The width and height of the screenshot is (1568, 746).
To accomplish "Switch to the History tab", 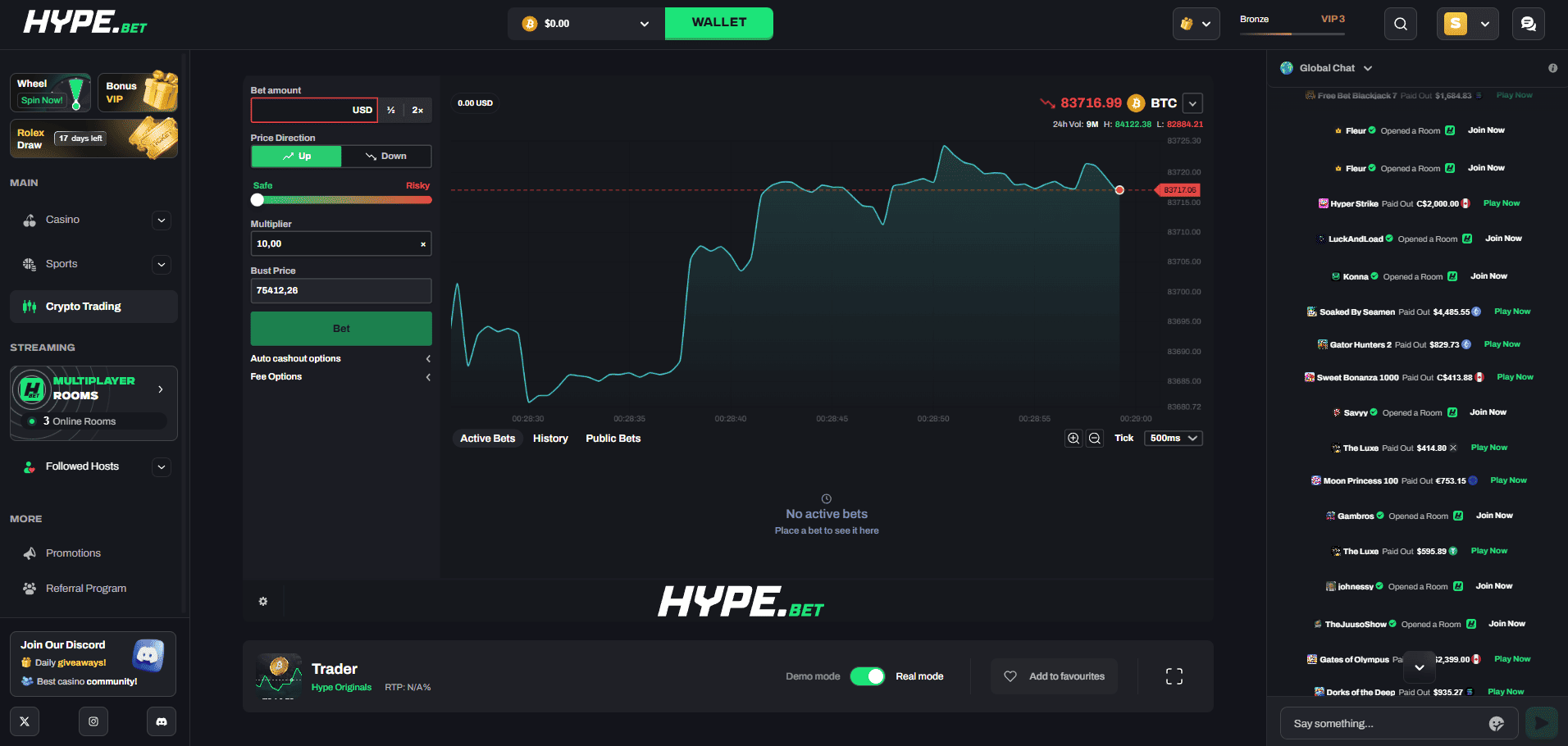I will (x=550, y=439).
